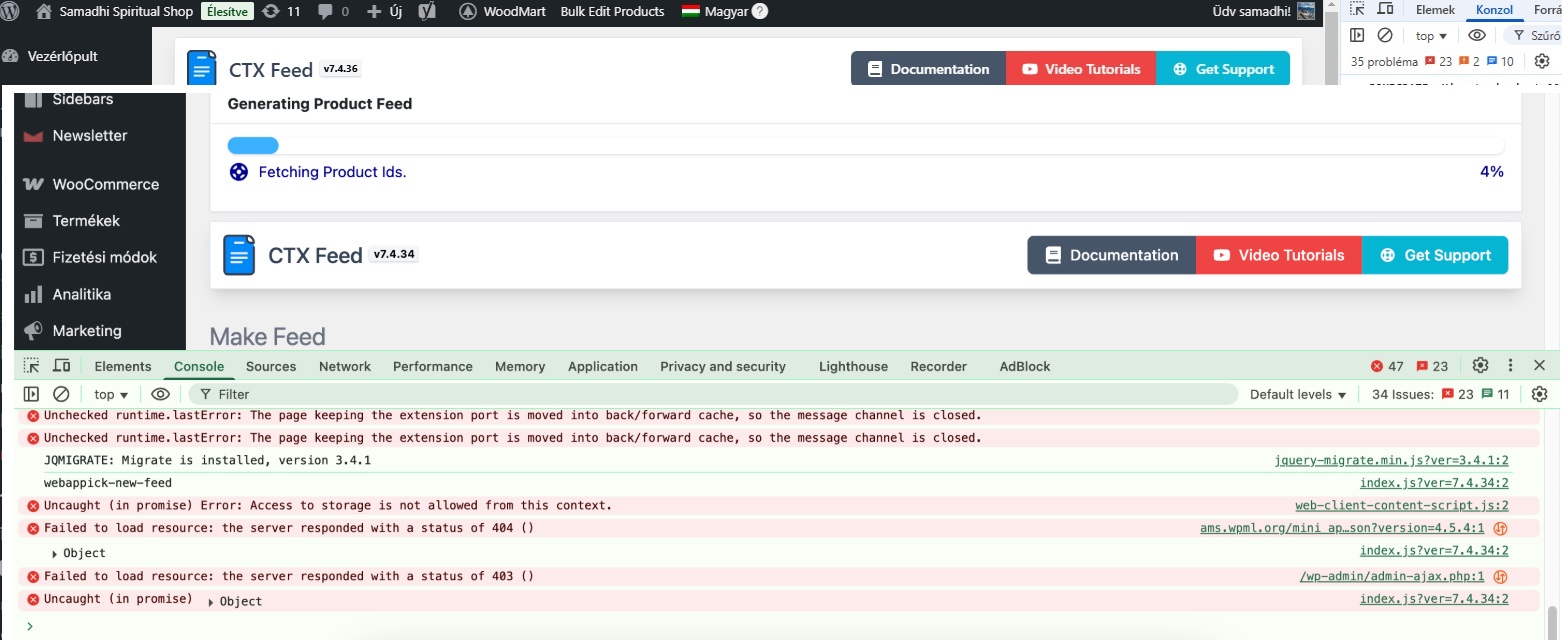Viewport: 1562px width, 640px height.
Task: Clear the console in the bottom DevTools
Action: click(61, 394)
